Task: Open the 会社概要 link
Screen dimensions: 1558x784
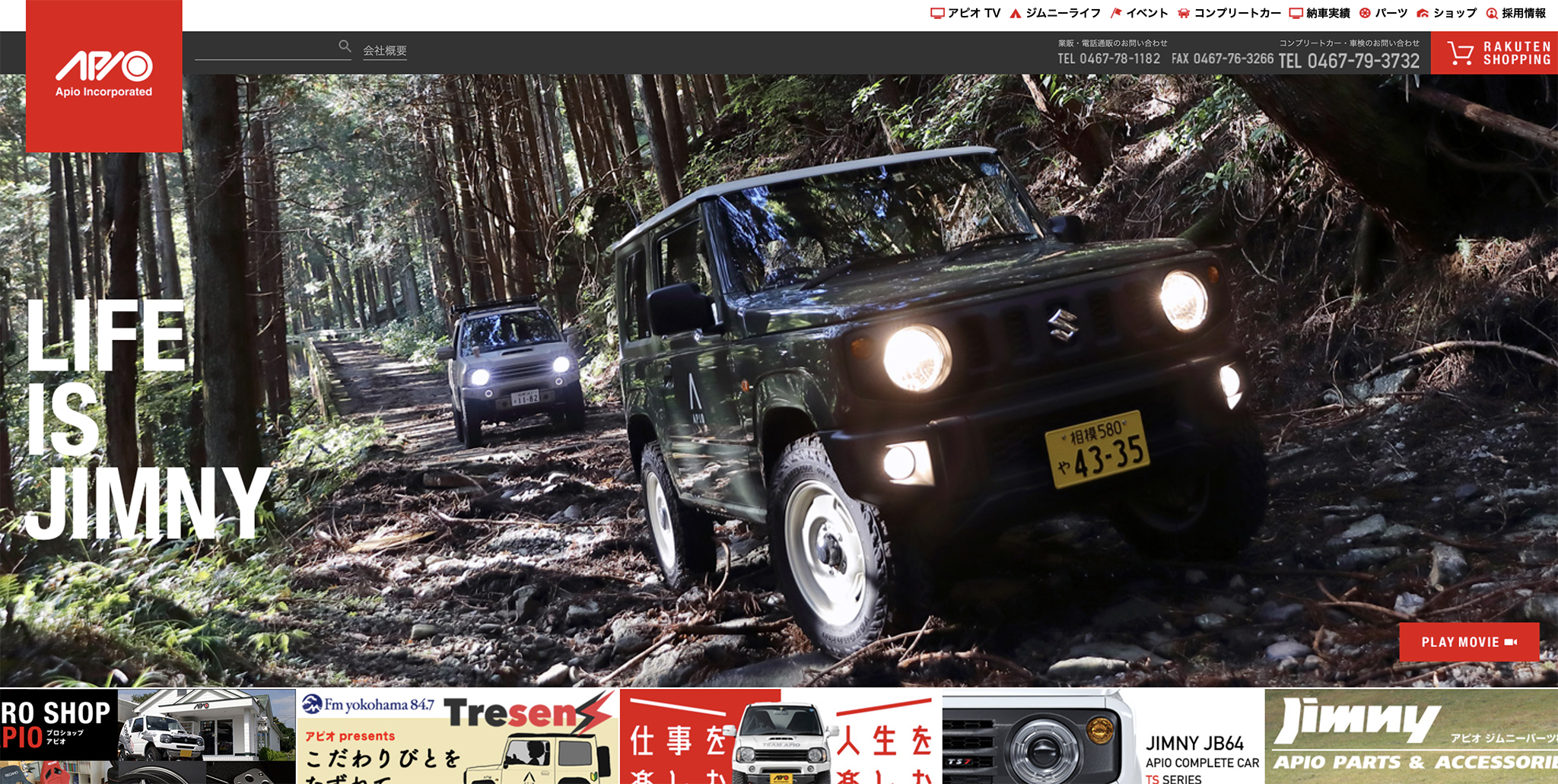Action: click(x=385, y=51)
